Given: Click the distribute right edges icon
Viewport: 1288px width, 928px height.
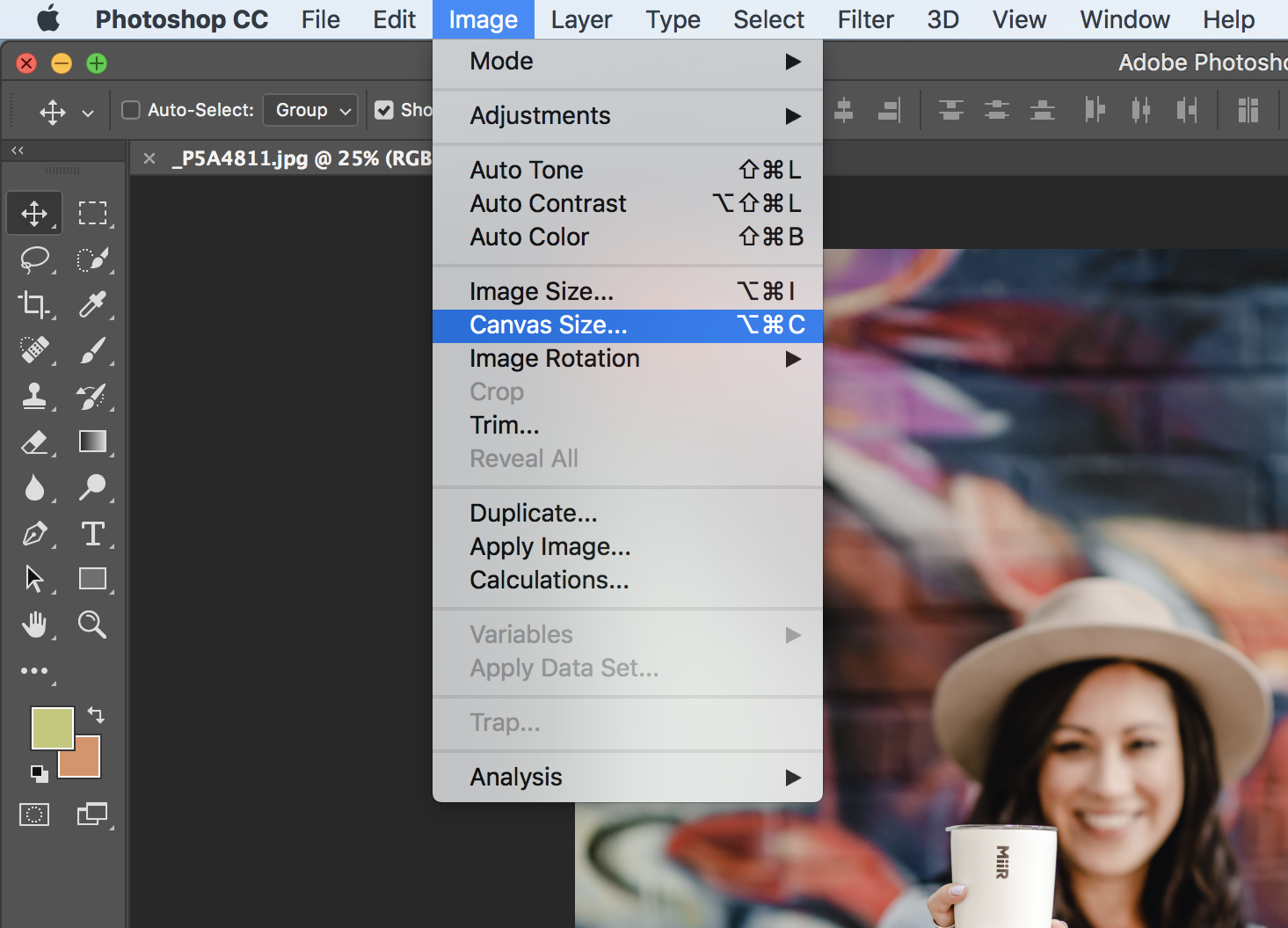Looking at the screenshot, I should pos(1187,110).
